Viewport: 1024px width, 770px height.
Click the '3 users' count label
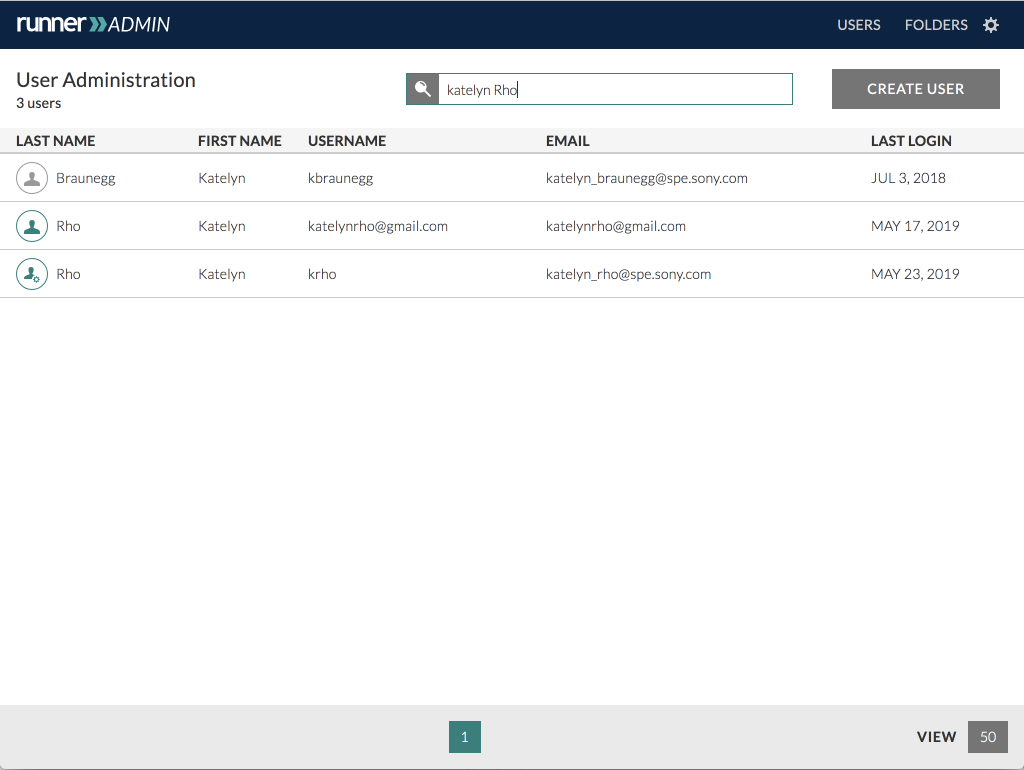click(39, 103)
